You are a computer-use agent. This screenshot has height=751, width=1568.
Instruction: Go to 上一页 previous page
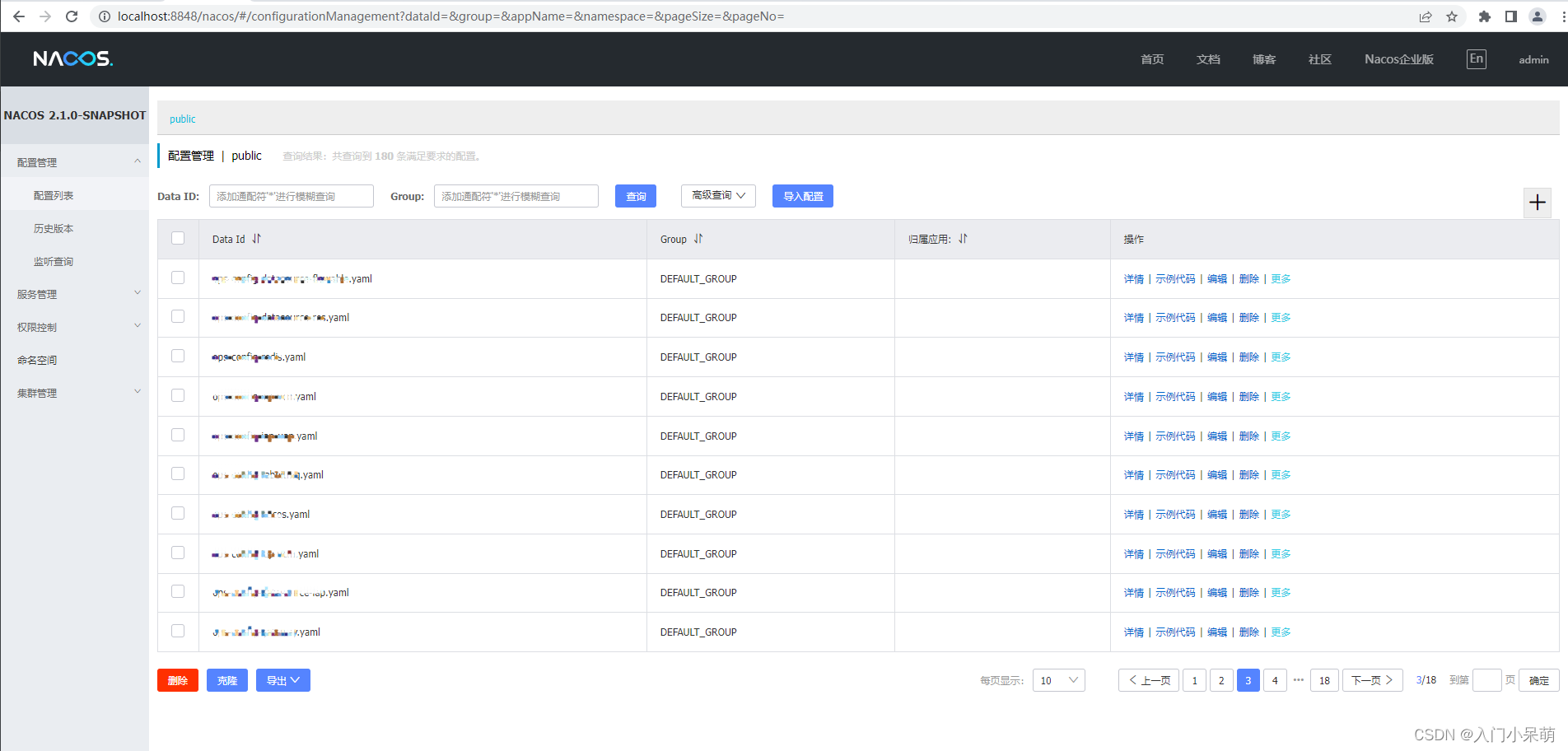[x=1149, y=680]
